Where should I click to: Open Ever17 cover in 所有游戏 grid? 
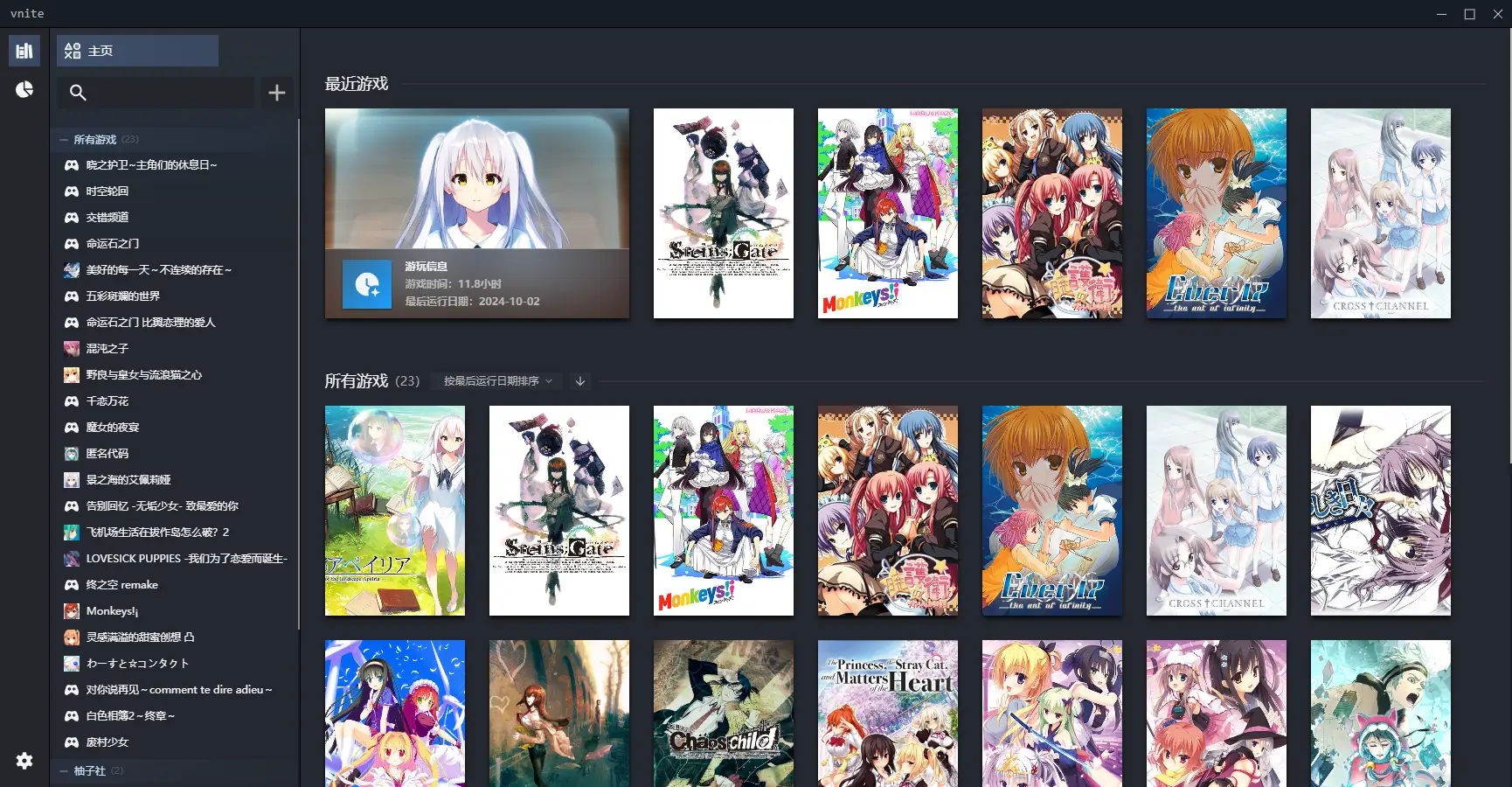1052,511
